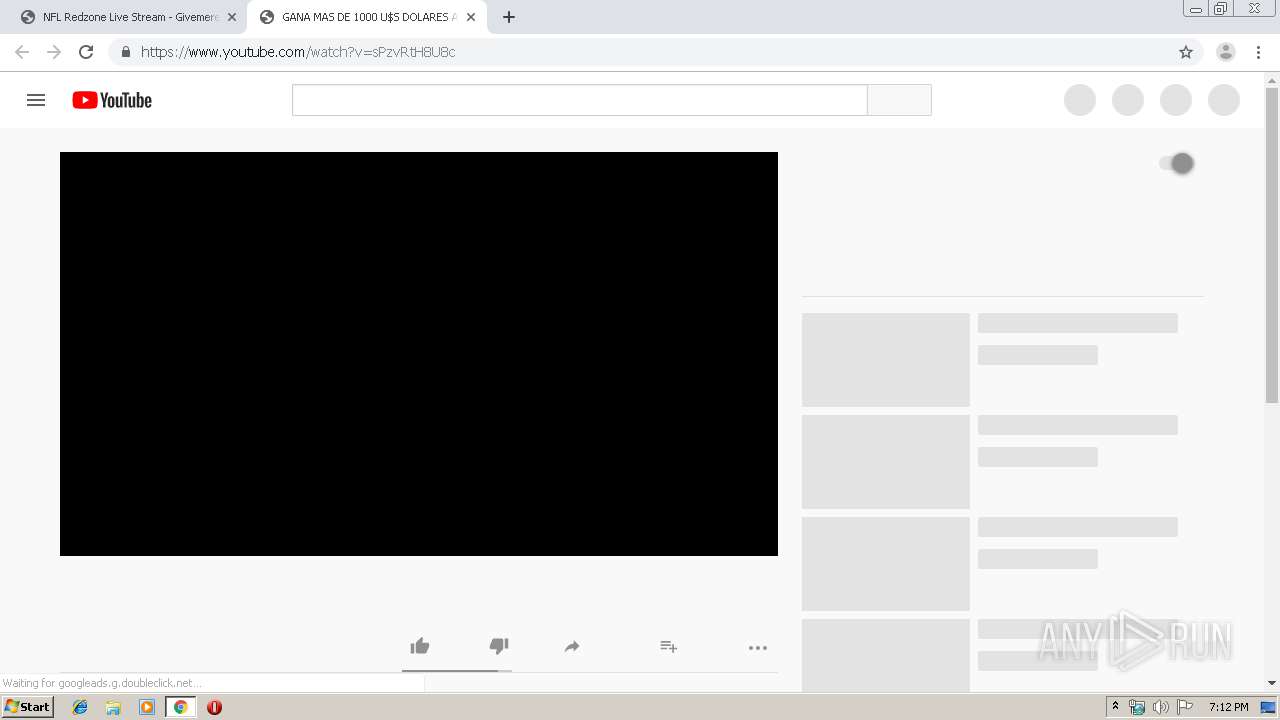Click the black video player area

pos(419,354)
